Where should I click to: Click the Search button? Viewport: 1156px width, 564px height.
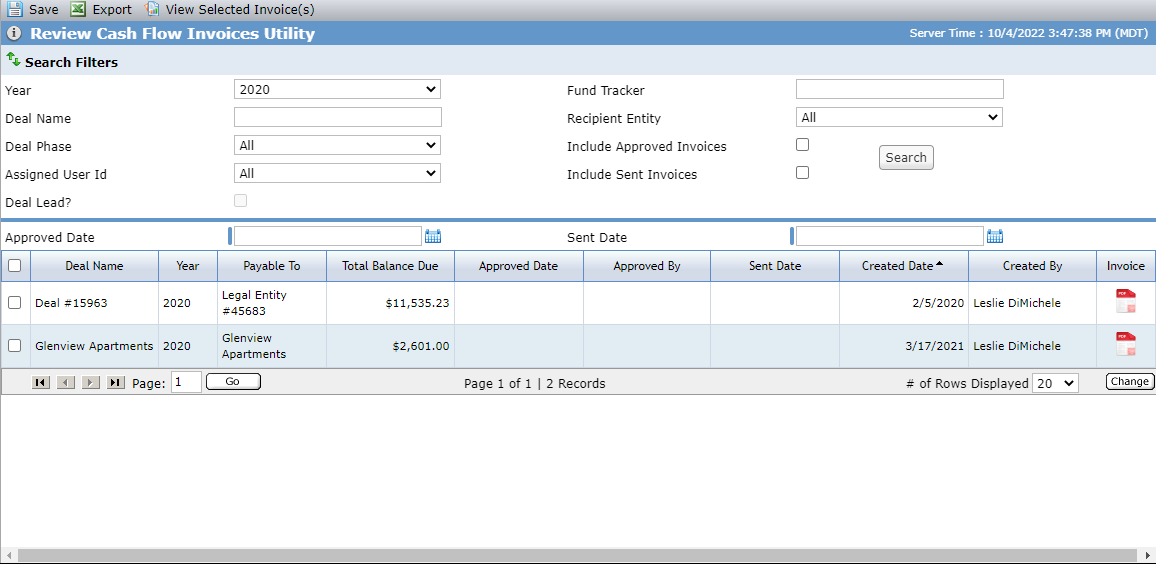click(x=906, y=158)
